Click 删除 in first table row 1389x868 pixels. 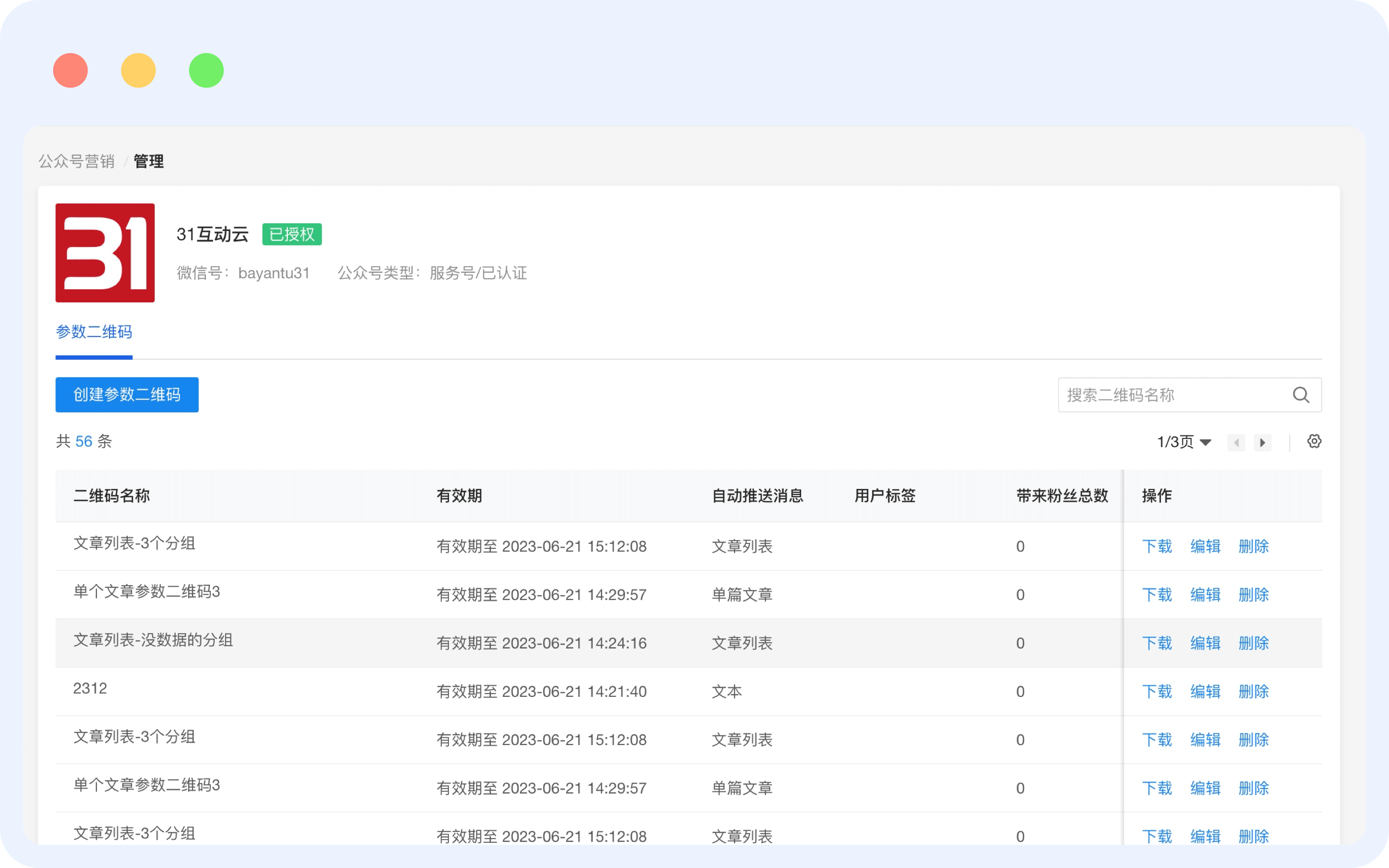click(x=1253, y=546)
